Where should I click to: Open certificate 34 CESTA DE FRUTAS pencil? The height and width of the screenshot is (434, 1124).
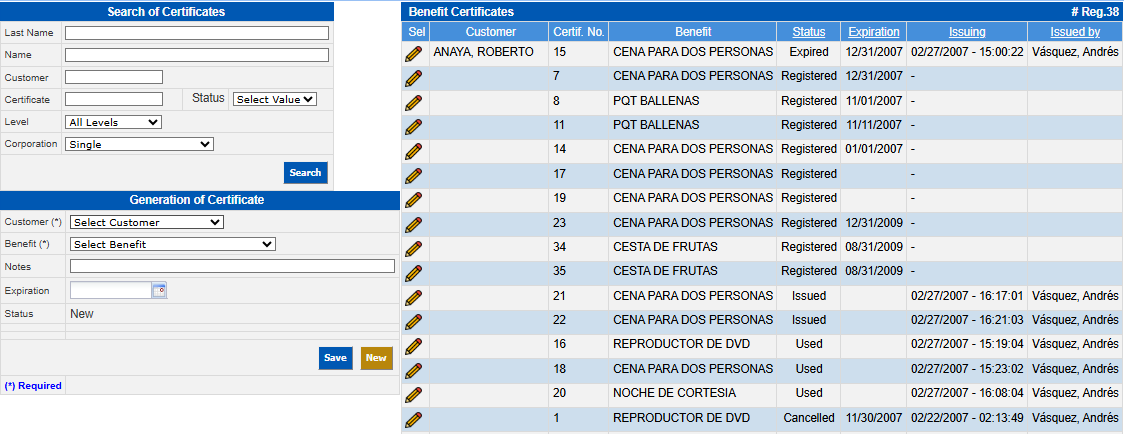(x=413, y=248)
